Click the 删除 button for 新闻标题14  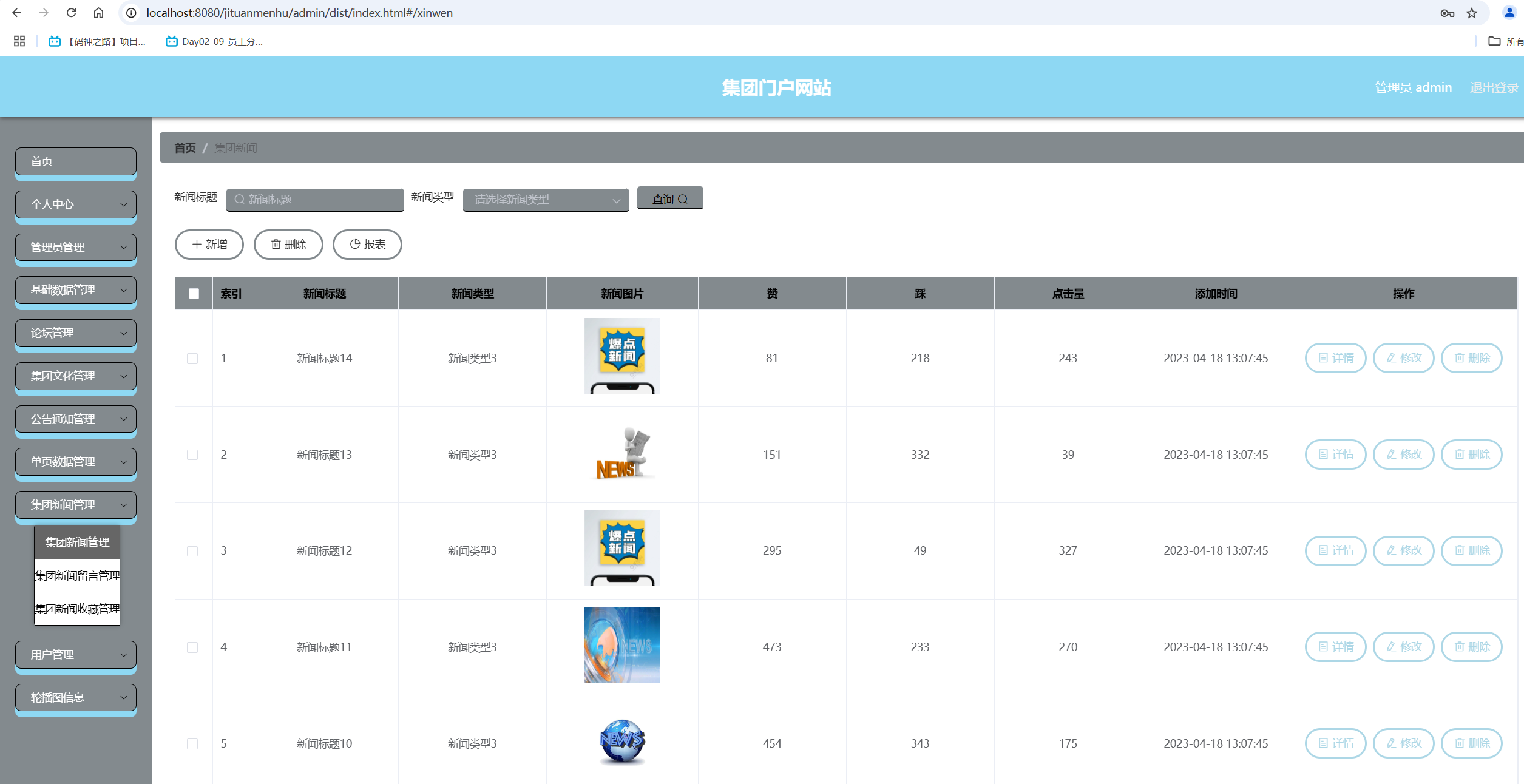tap(1471, 358)
